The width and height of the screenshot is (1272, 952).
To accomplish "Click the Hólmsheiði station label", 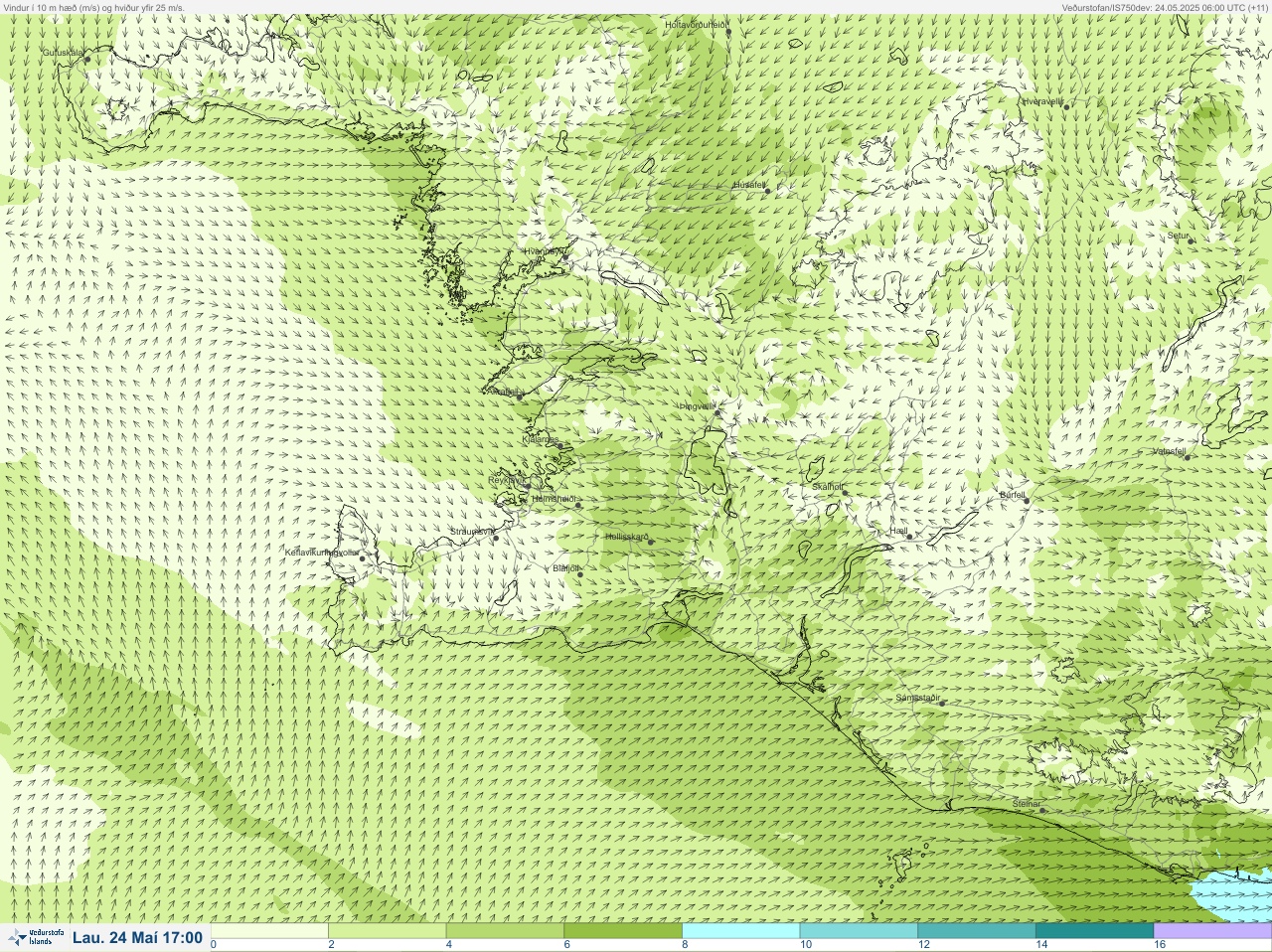I will point(554,499).
